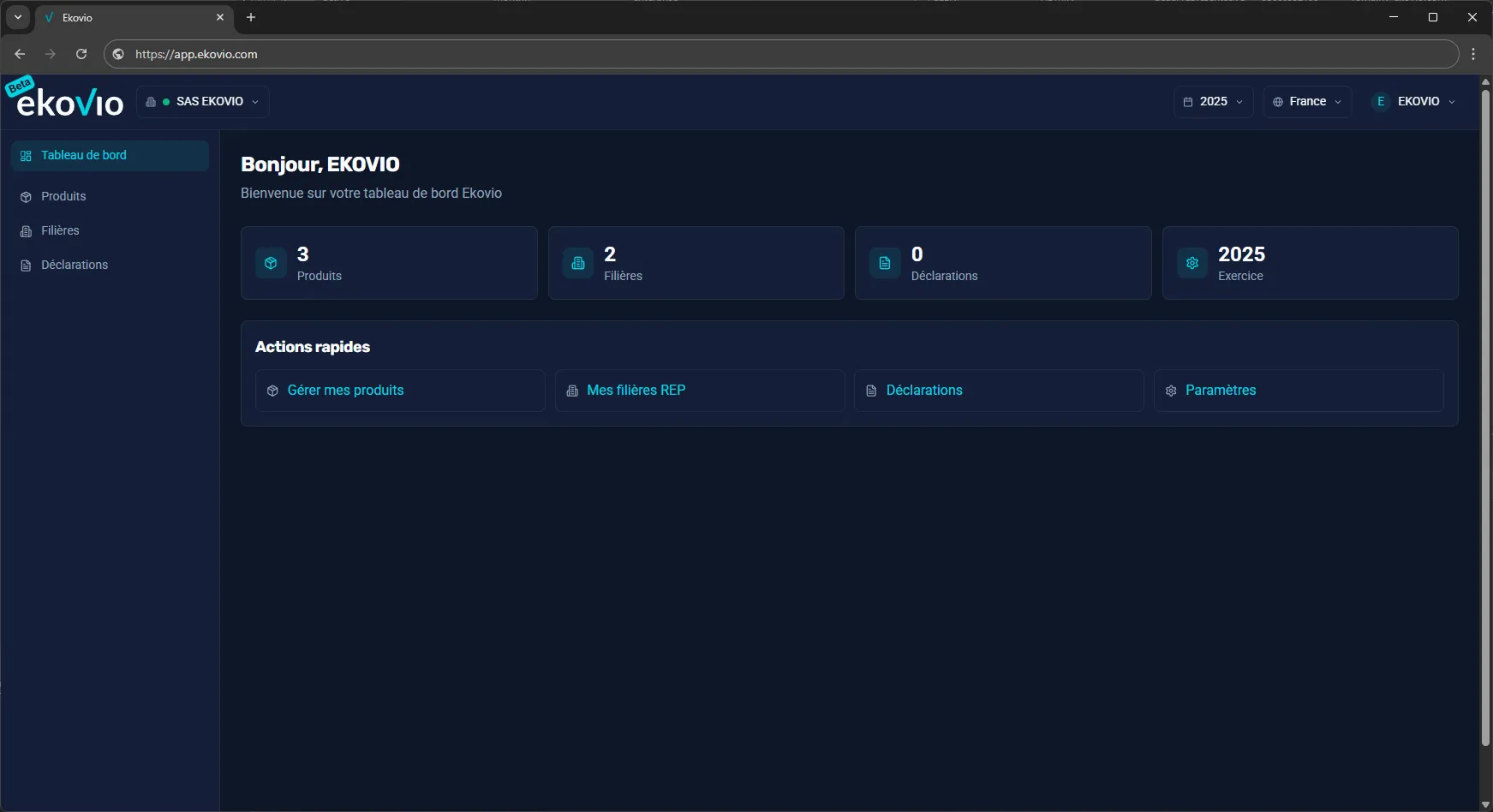Click the '3' count on the Produits card
Screen dimensions: 1493x812
[302, 254]
